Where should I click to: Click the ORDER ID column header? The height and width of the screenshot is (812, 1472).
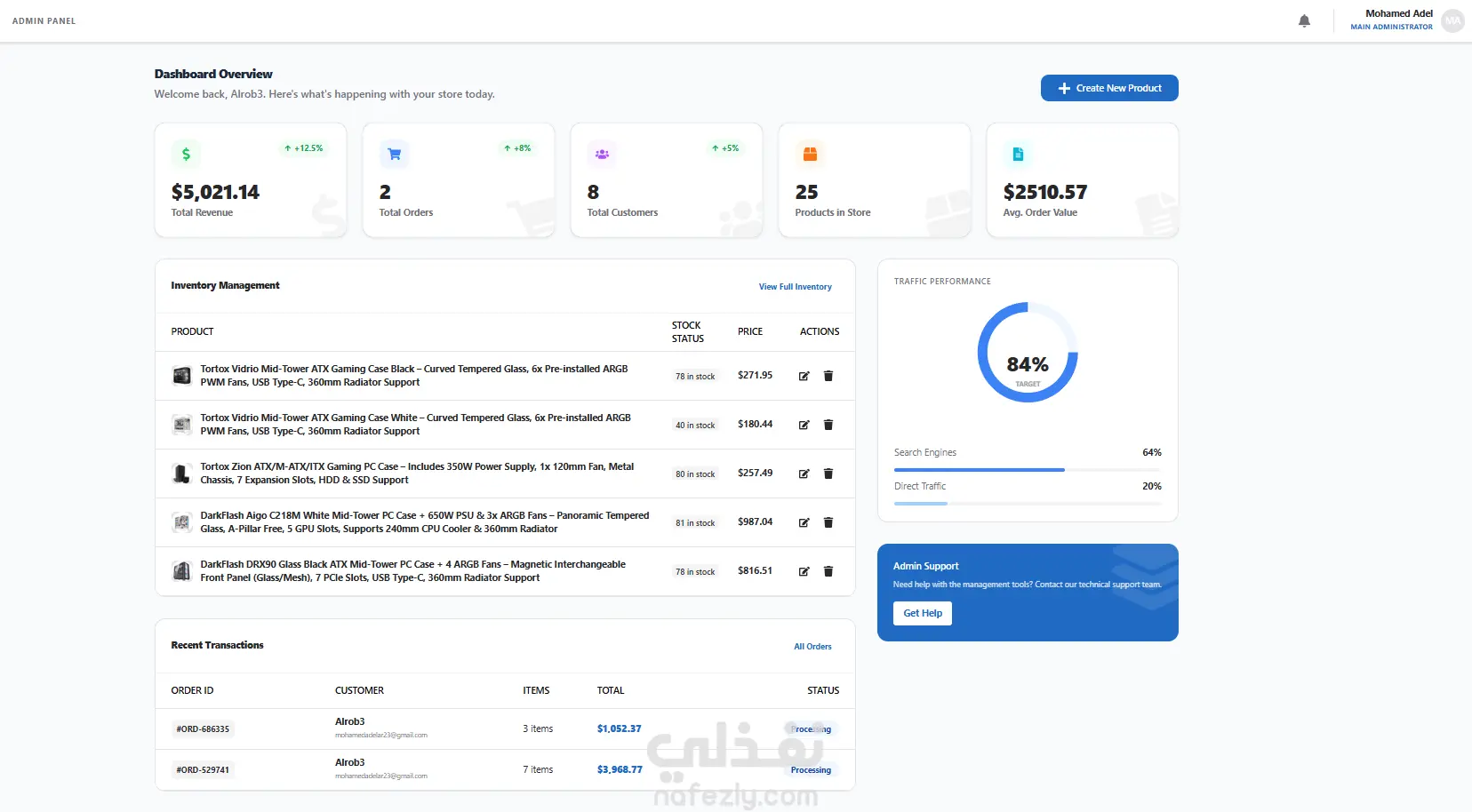point(192,690)
